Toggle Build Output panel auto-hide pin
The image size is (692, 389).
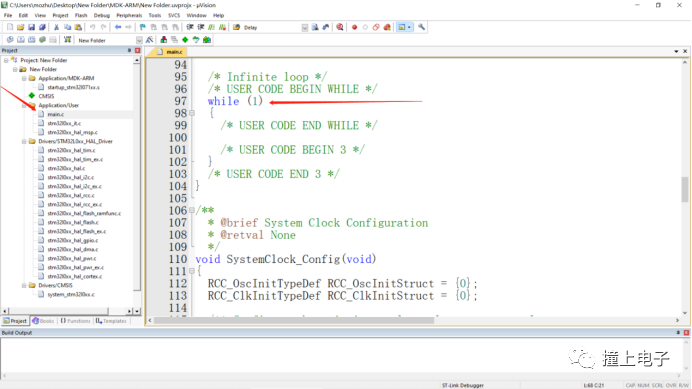(x=678, y=332)
